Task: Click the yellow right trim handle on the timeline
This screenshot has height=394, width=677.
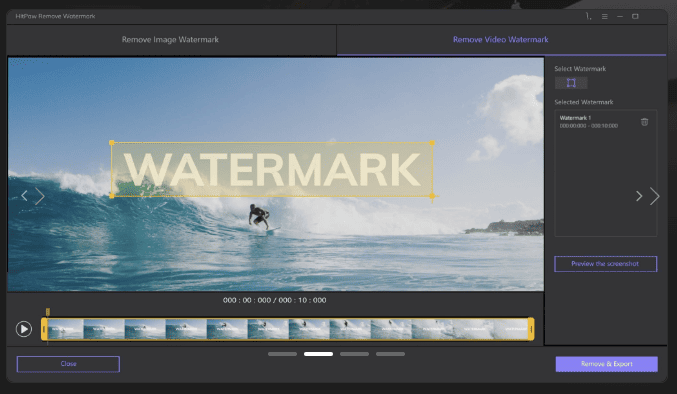Action: tap(531, 329)
